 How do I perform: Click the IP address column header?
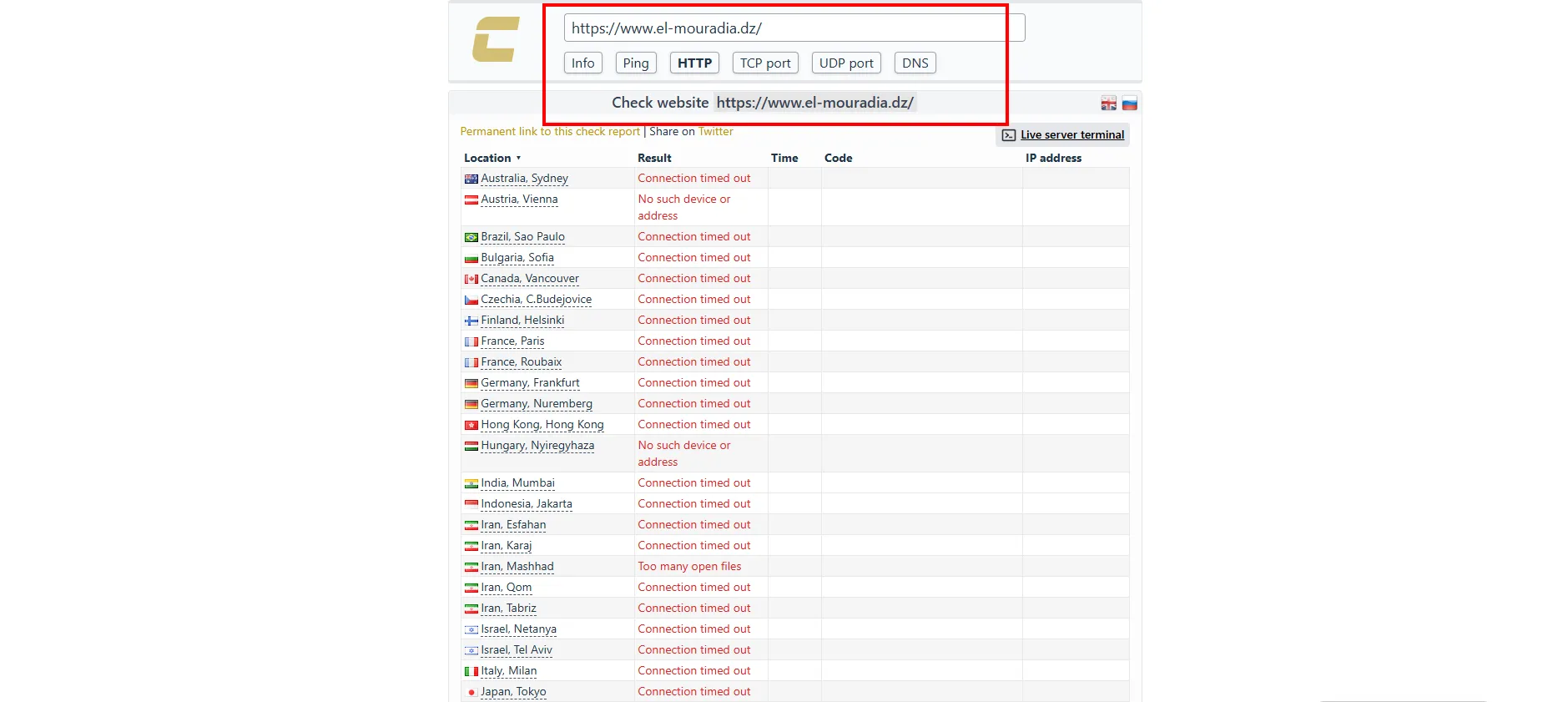pyautogui.click(x=1053, y=158)
